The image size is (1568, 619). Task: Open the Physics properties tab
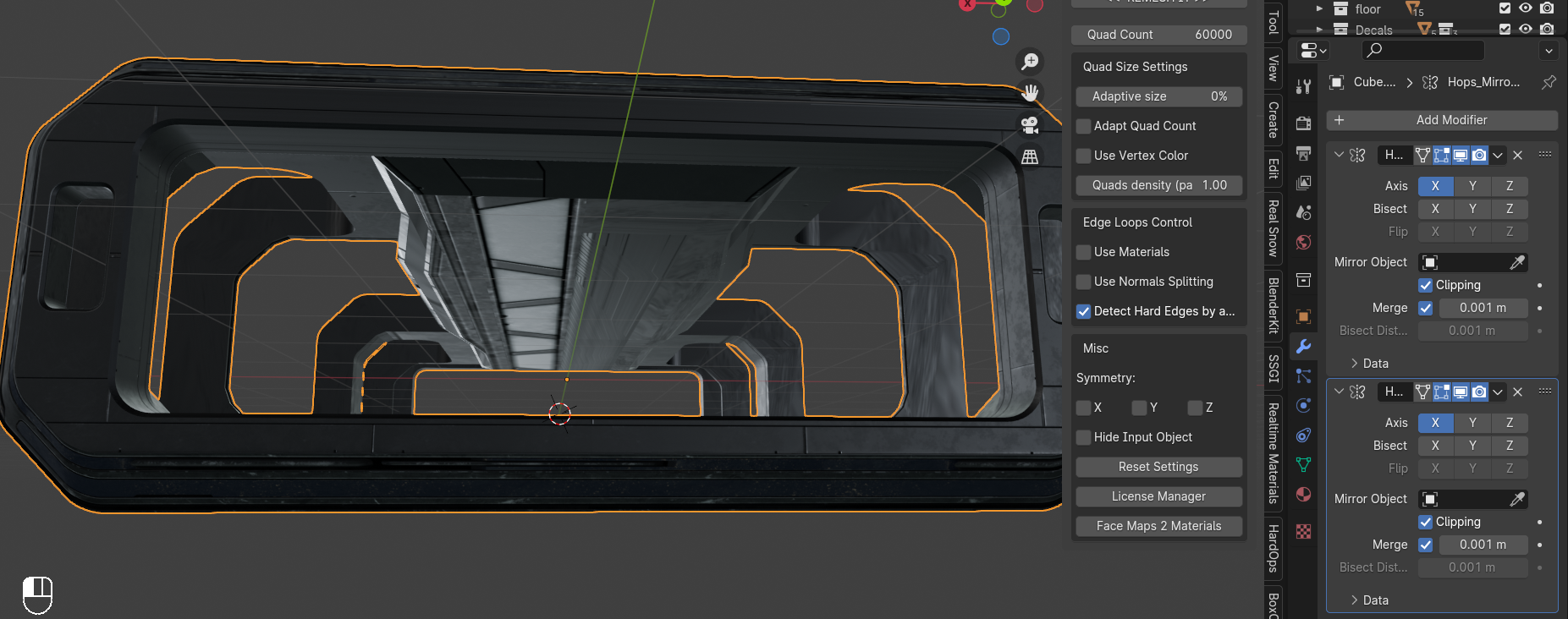(x=1303, y=405)
